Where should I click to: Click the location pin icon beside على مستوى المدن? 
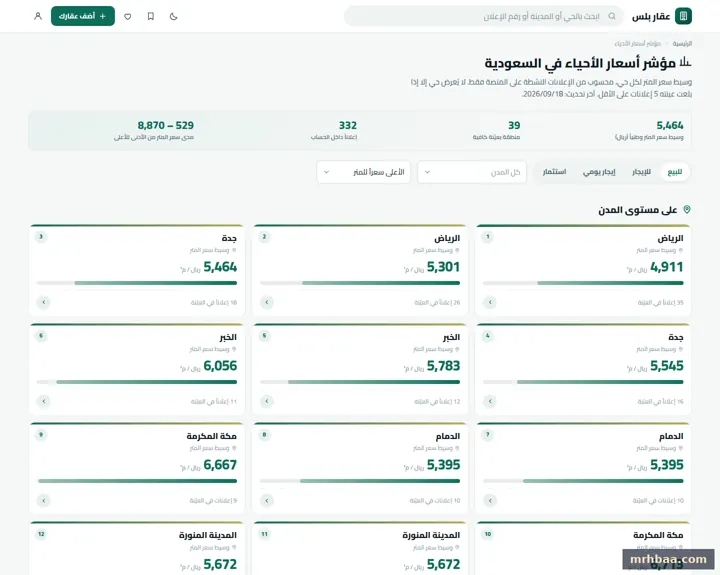tap(686, 209)
